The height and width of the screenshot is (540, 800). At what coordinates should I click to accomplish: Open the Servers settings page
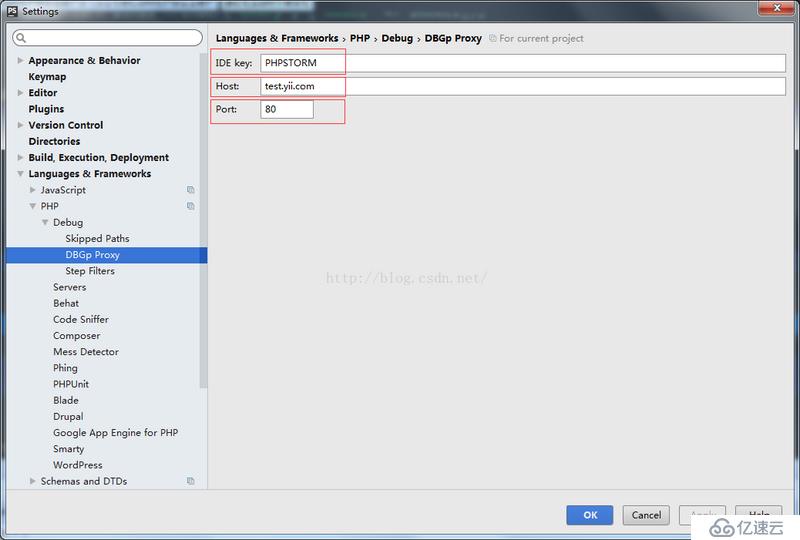(70, 287)
